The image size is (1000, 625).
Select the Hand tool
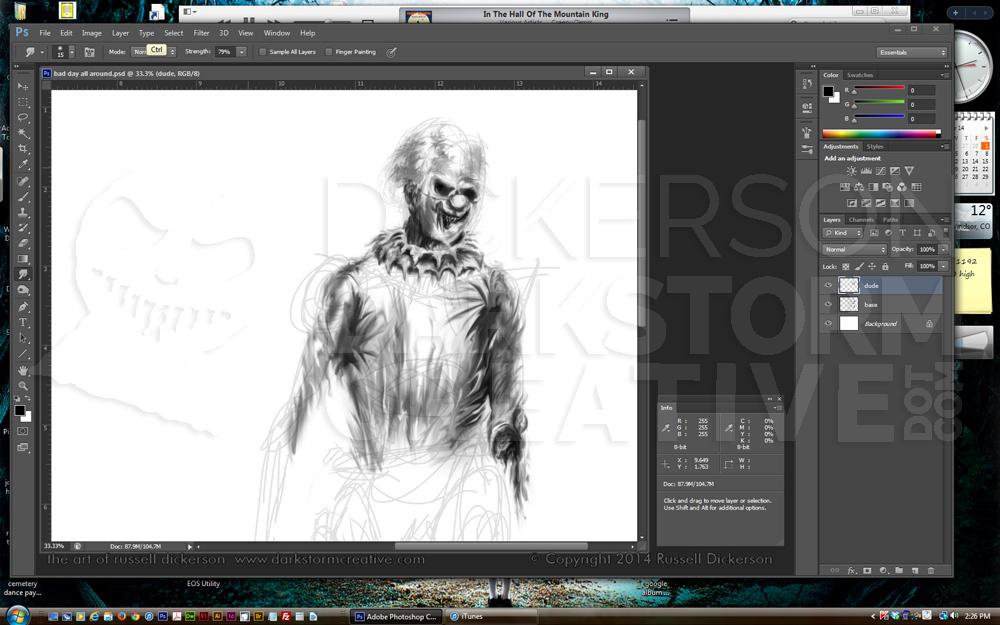23,371
